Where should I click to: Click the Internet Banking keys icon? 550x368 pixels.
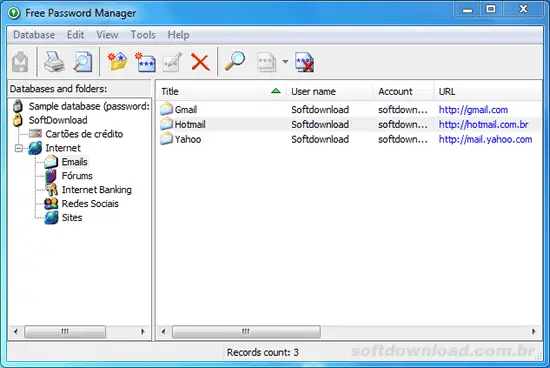pos(52,190)
